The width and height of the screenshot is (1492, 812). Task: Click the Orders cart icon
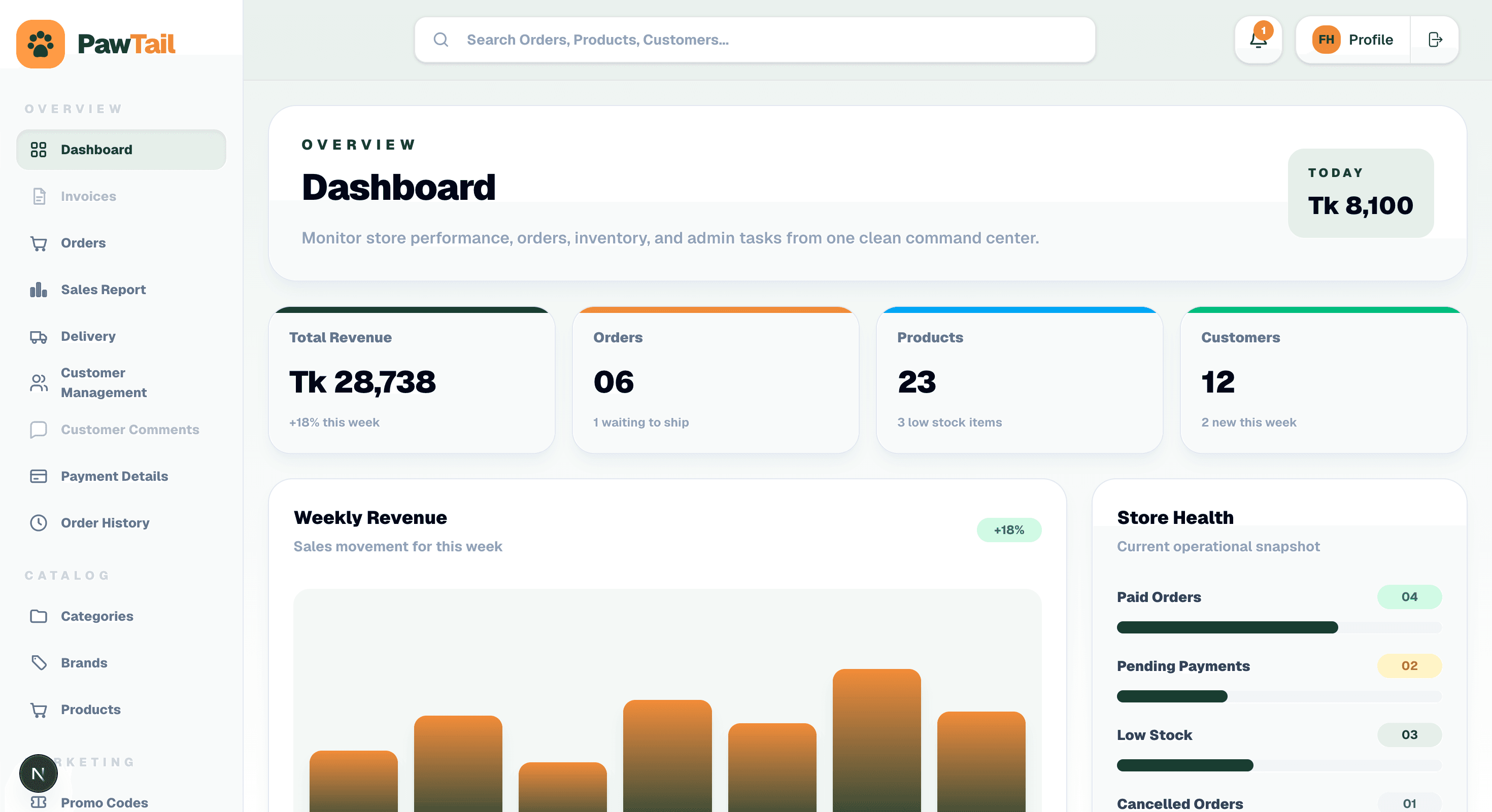pyautogui.click(x=39, y=243)
